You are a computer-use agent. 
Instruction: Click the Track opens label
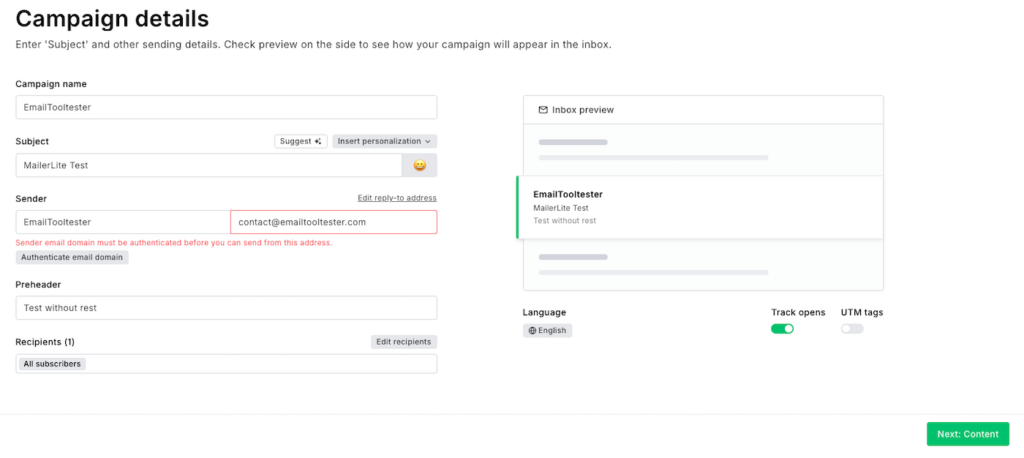click(x=798, y=312)
